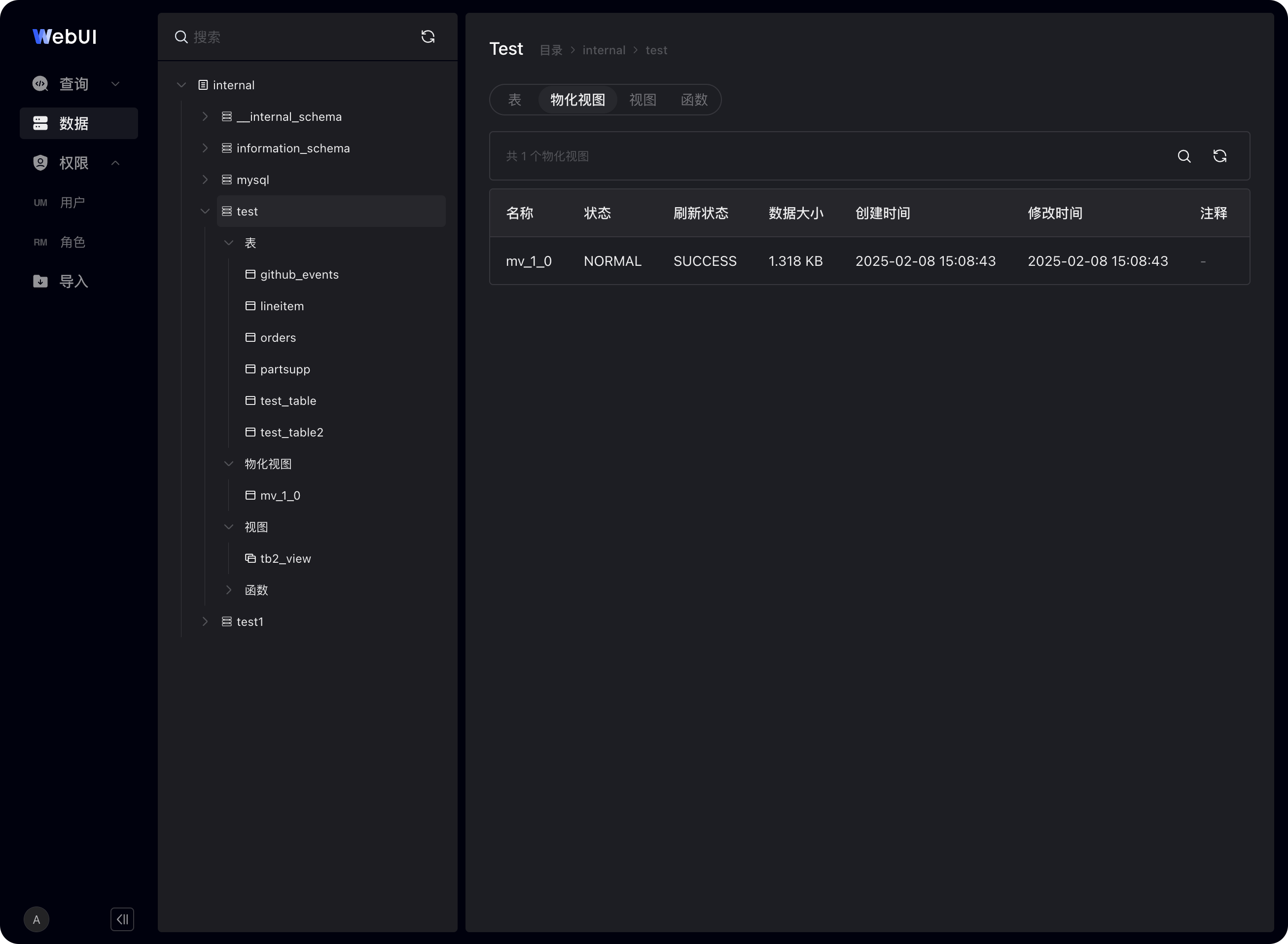Select the 数据 data icon in sidebar
Viewport: 1288px width, 944px height.
40,123
